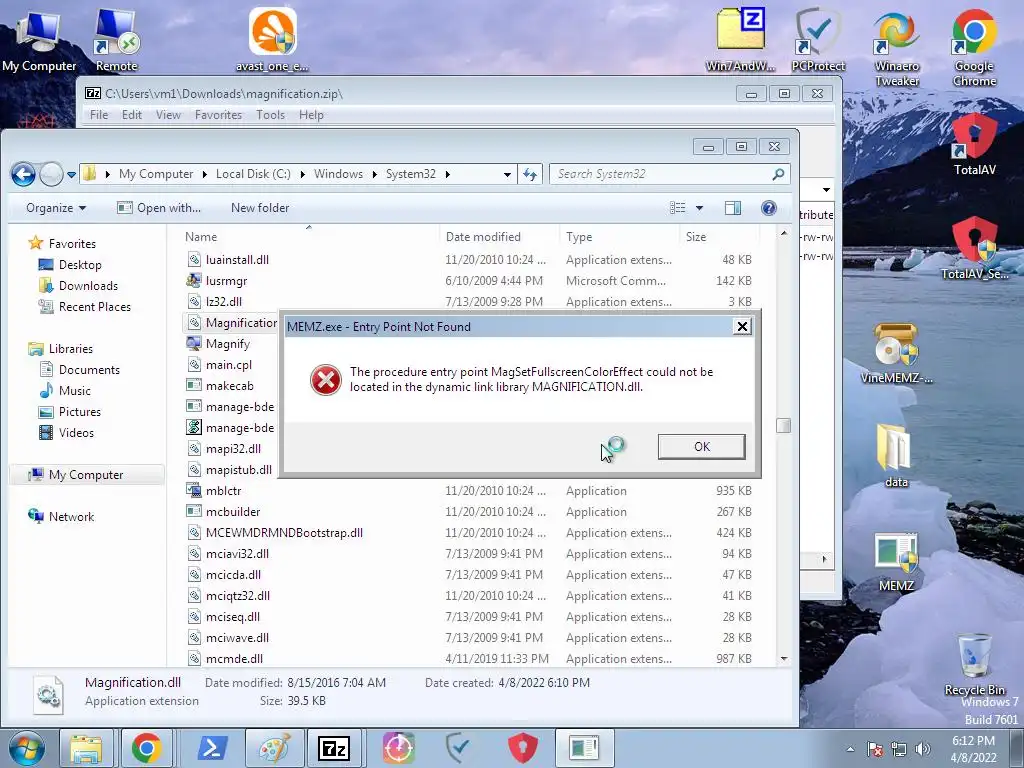Switch to 7-Zip in the taskbar
This screenshot has height=768, width=1024.
pyautogui.click(x=334, y=748)
